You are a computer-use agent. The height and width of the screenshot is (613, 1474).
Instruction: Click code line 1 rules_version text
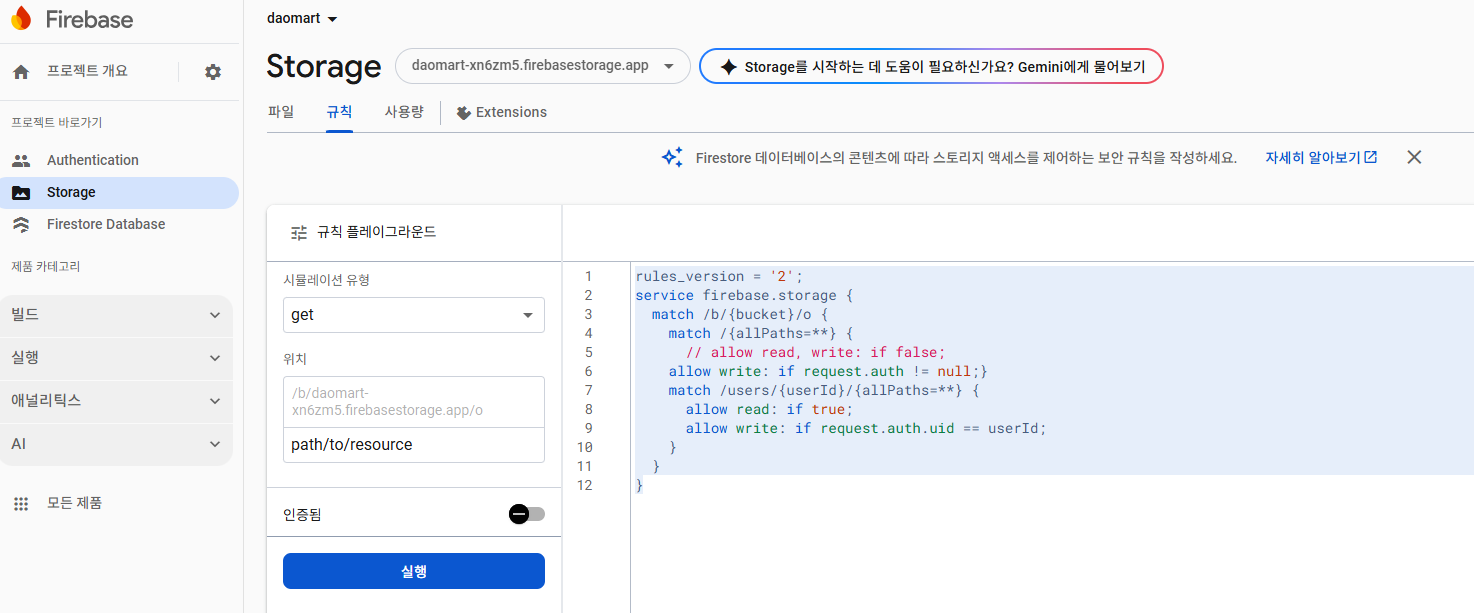[x=719, y=276]
